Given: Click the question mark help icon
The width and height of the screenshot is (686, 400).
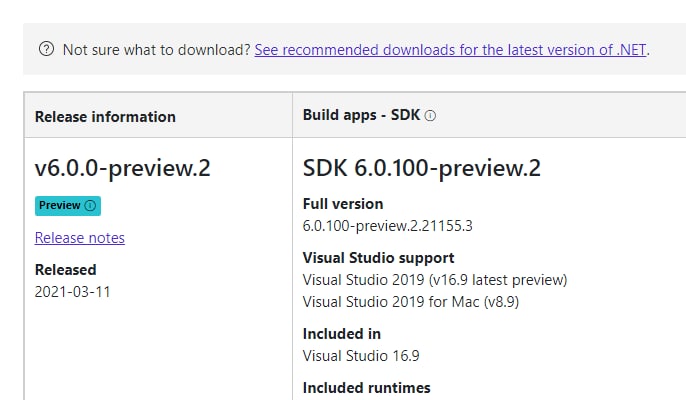Looking at the screenshot, I should 46,49.
